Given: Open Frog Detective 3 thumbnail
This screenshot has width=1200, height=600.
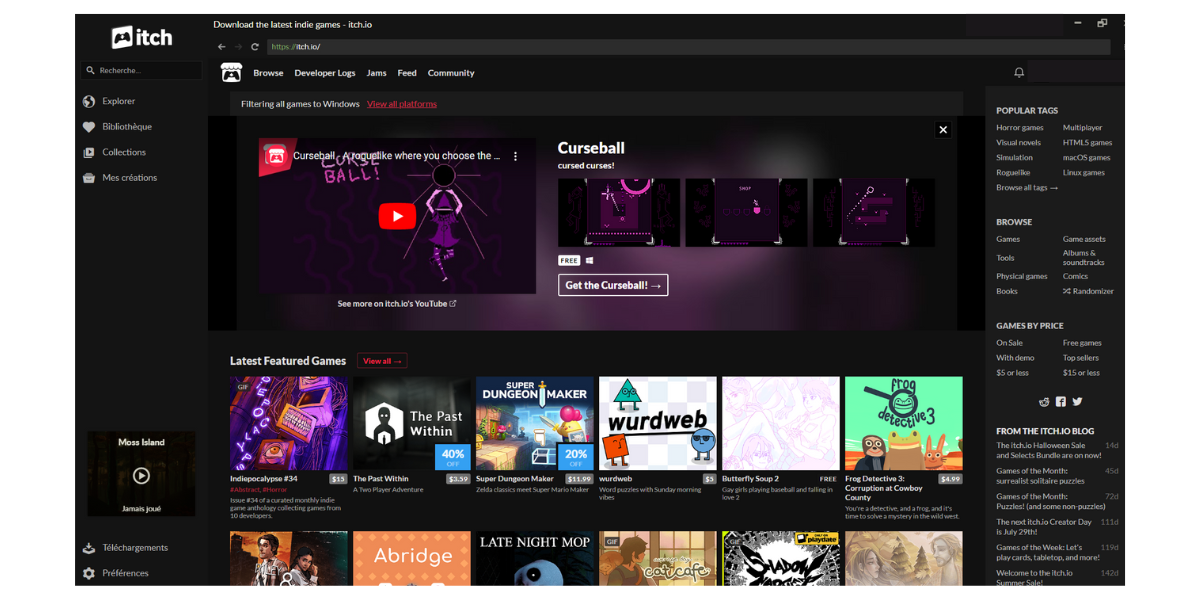Looking at the screenshot, I should pyautogui.click(x=904, y=423).
